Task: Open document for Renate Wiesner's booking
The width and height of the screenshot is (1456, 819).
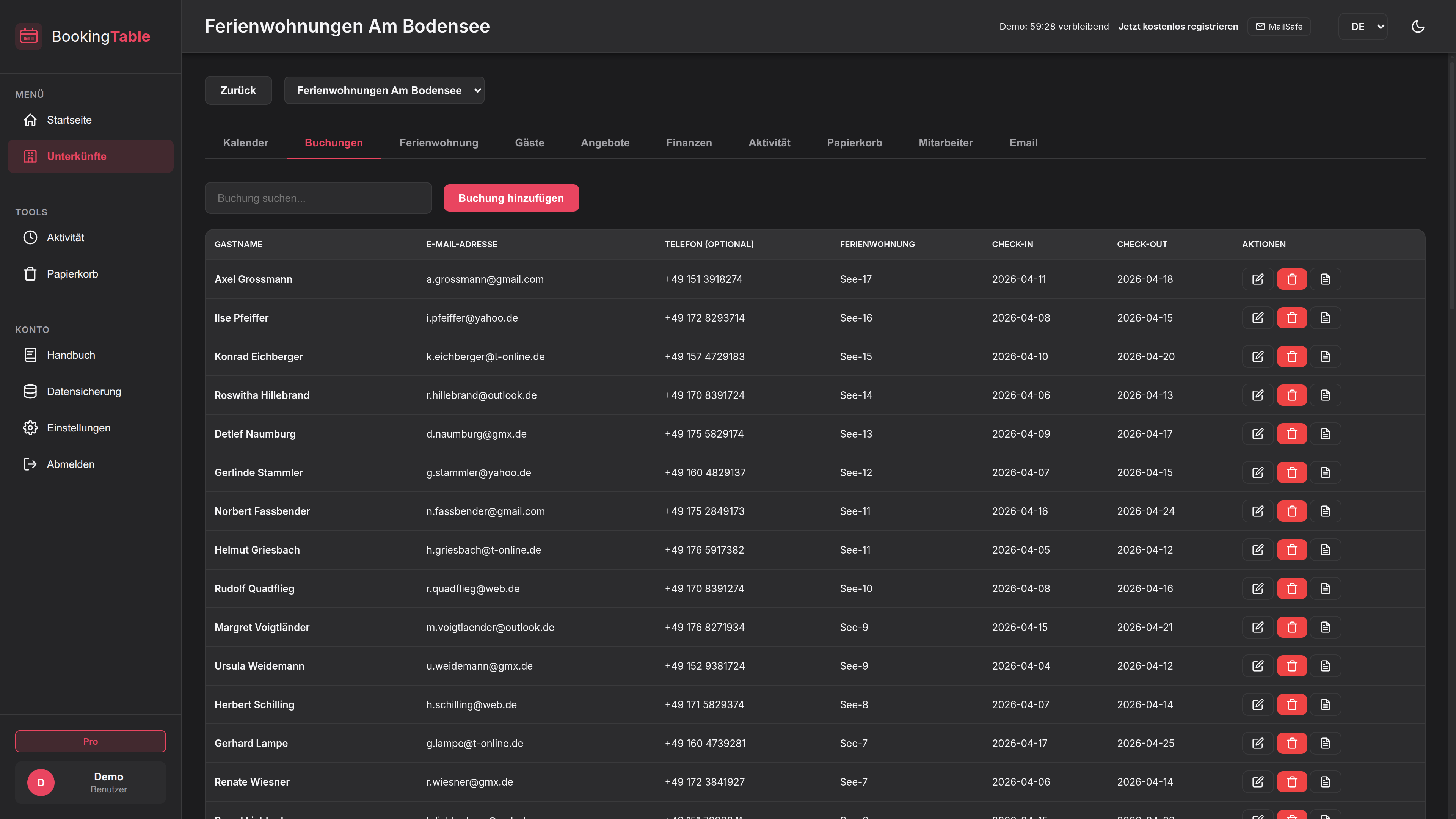Action: point(1326,782)
